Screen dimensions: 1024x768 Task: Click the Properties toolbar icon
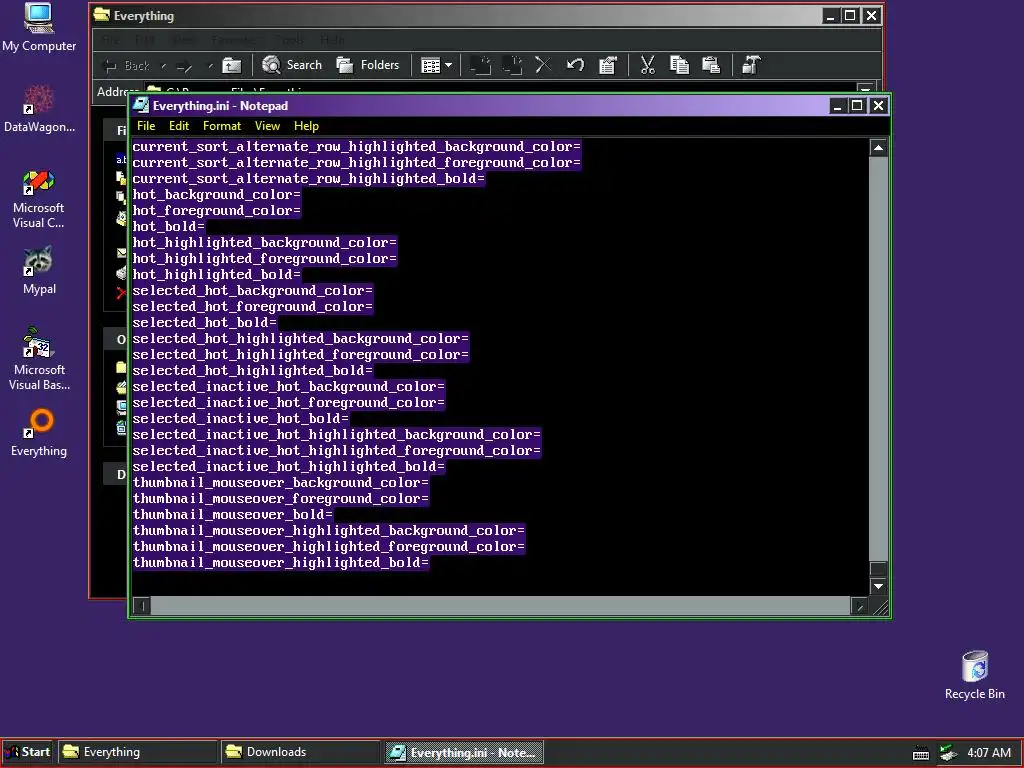tap(608, 65)
